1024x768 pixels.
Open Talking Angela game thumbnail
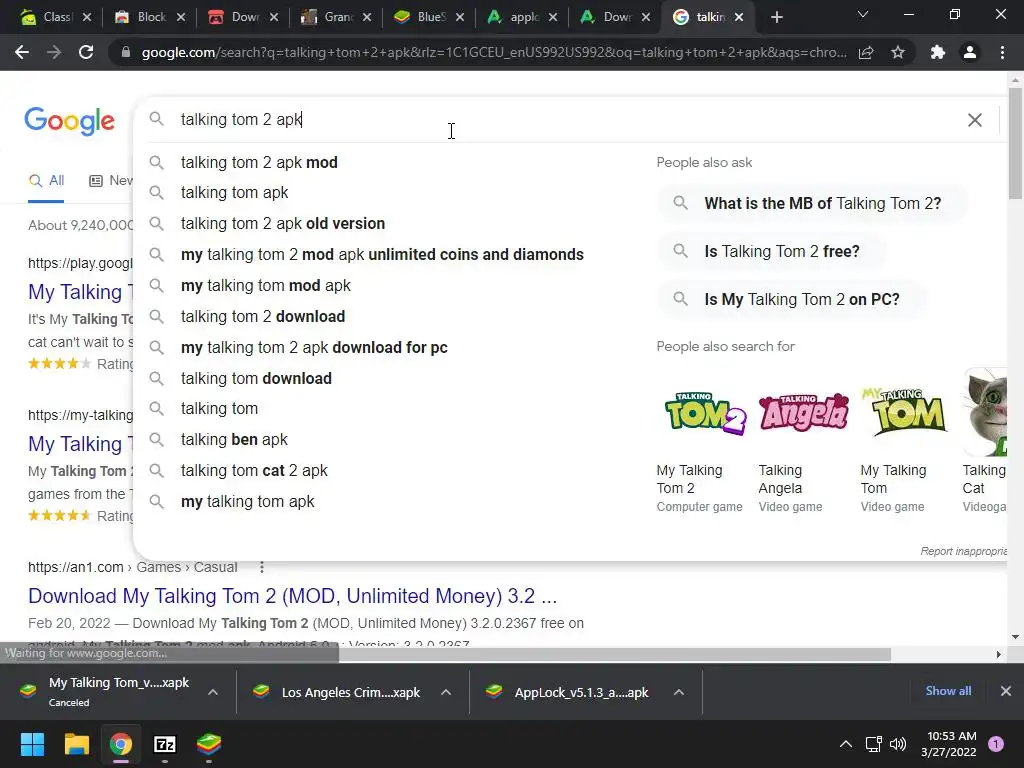coord(804,413)
